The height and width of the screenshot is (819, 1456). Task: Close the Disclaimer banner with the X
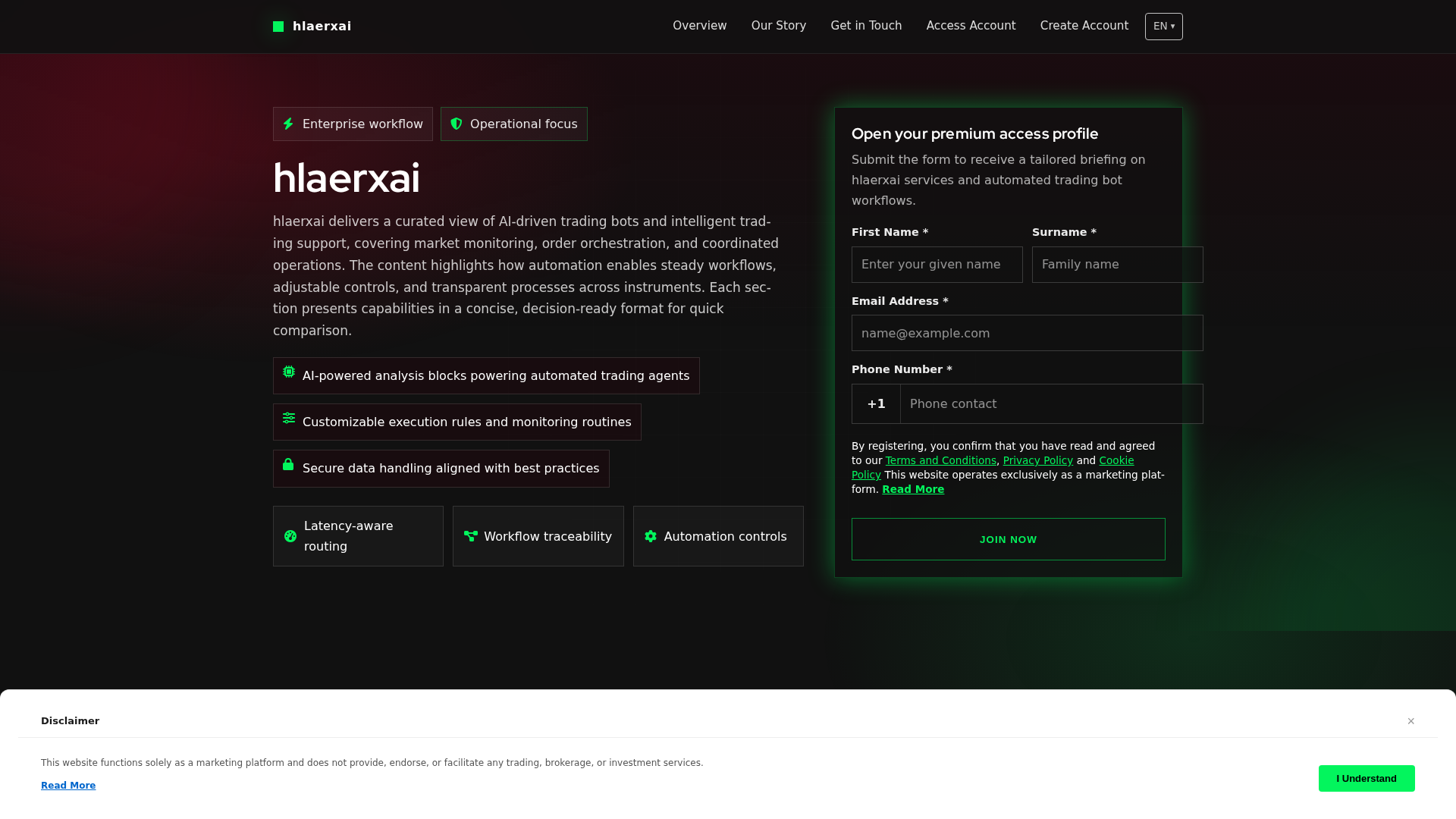(x=1411, y=721)
